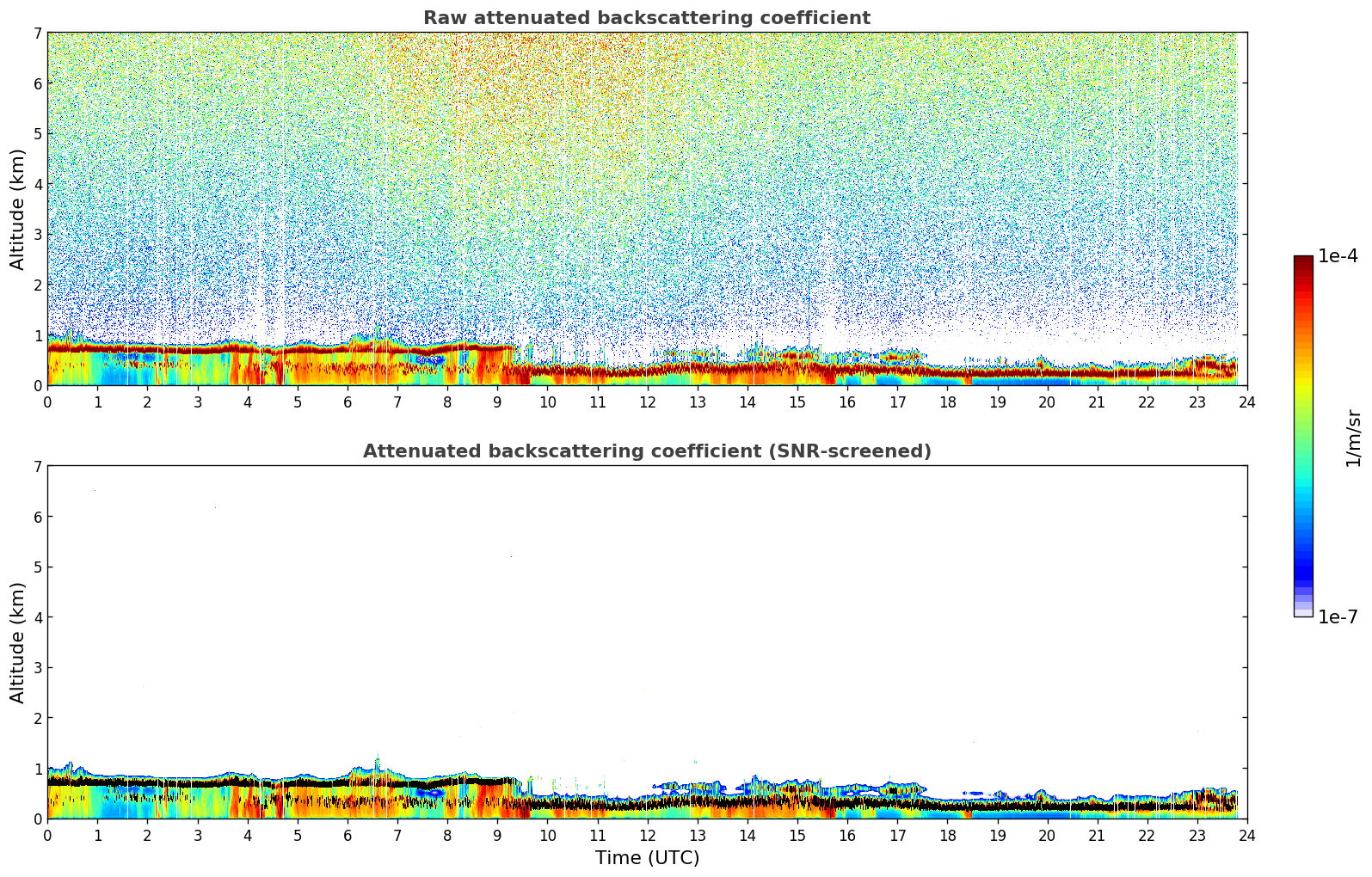Pick the dark red top of the colorbar

[1303, 262]
